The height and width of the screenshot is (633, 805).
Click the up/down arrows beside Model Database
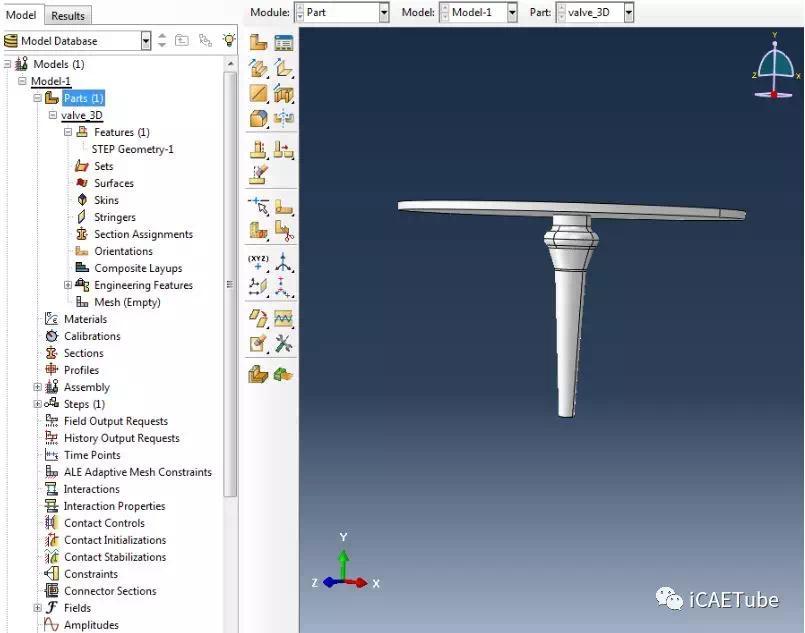tap(162, 40)
